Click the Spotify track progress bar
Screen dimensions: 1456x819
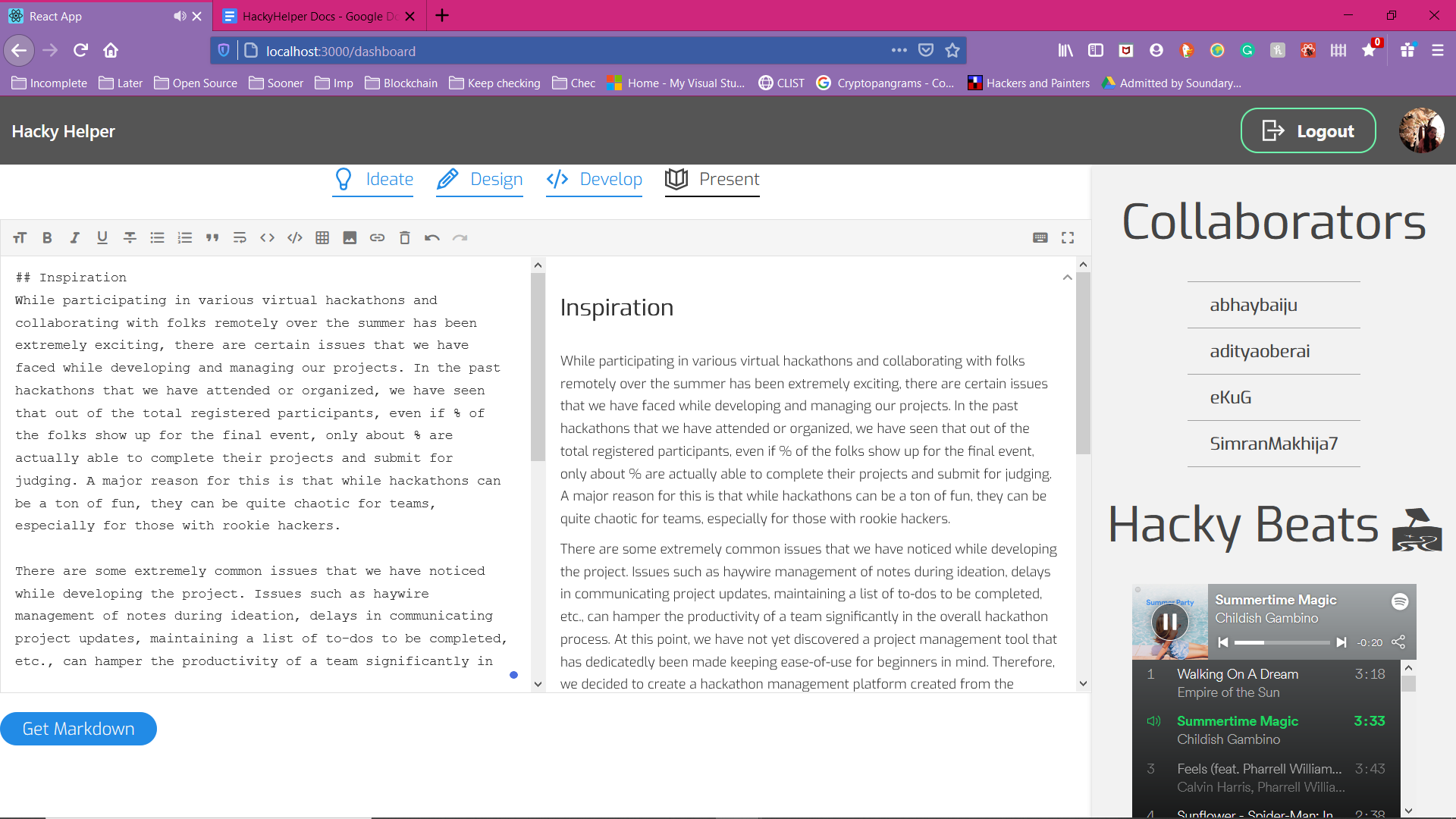[1282, 643]
